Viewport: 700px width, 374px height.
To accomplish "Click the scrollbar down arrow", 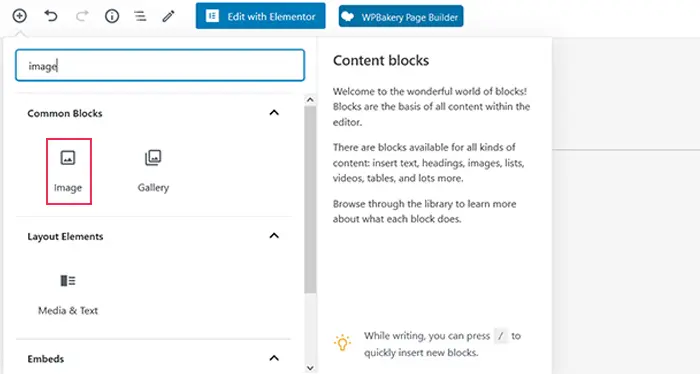I will click(x=310, y=368).
